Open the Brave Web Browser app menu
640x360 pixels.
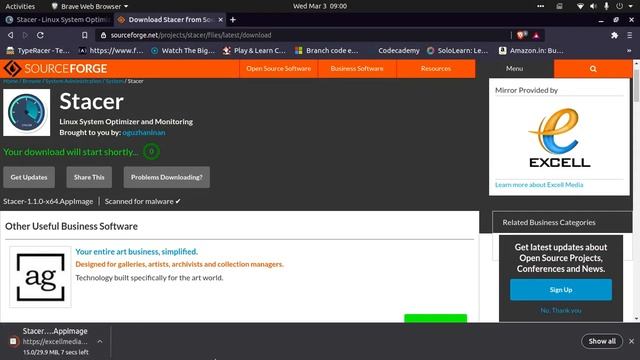90,6
